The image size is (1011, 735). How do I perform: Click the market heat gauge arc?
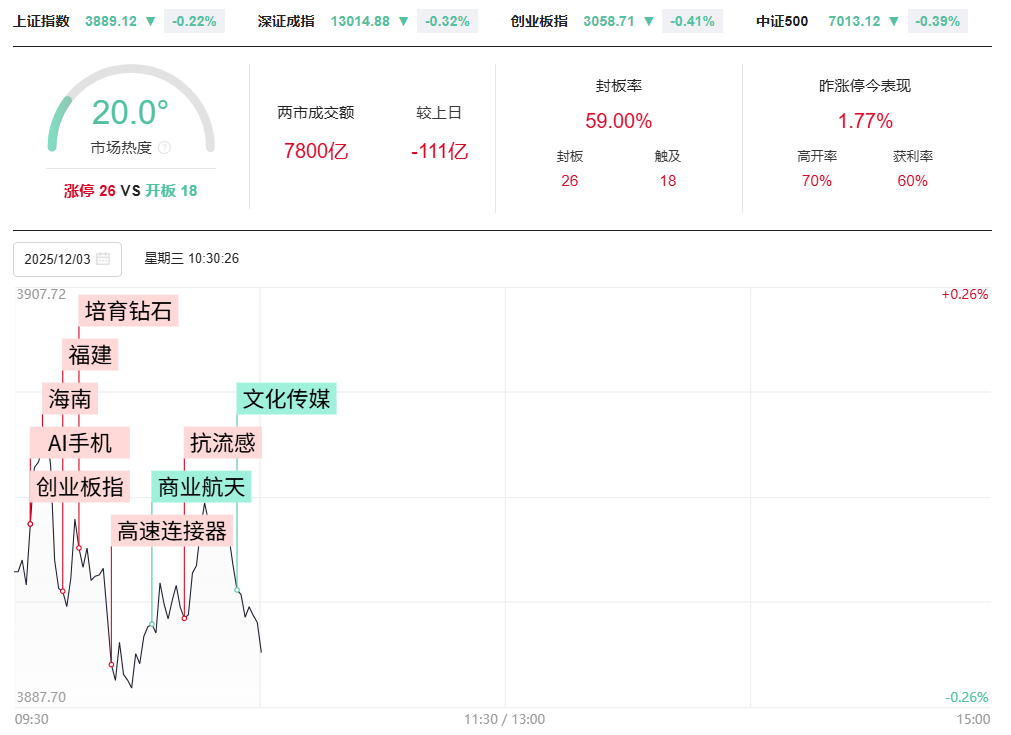[131, 80]
